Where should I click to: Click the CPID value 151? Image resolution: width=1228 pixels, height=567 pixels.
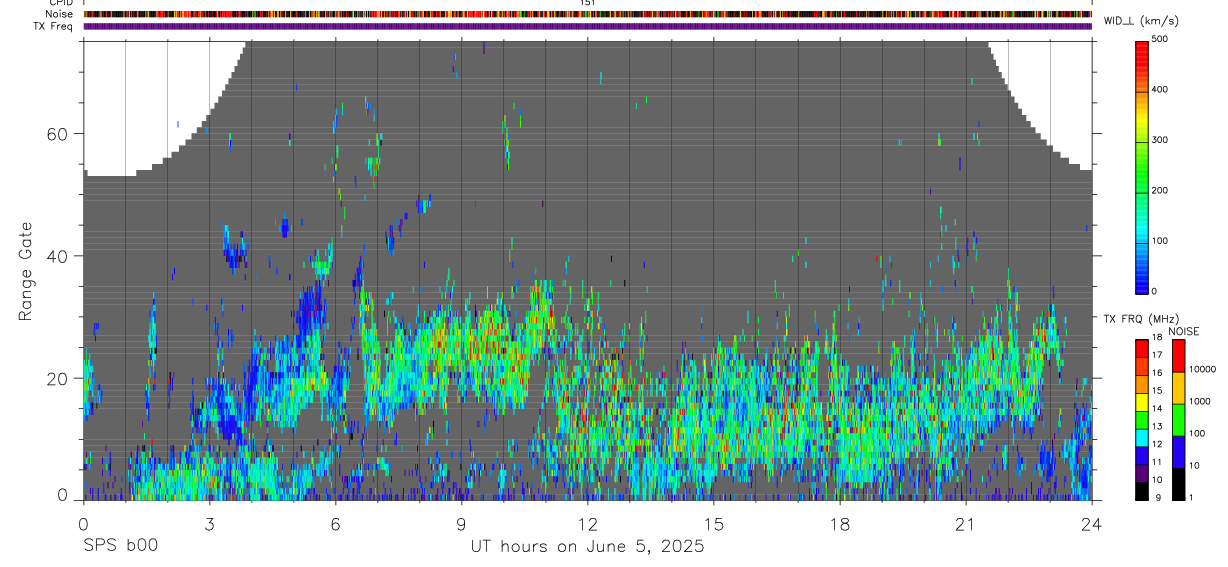(587, 3)
